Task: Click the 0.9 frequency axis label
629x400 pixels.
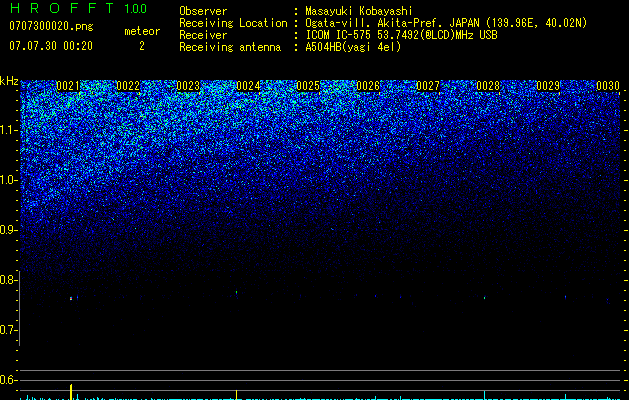Action: pyautogui.click(x=7, y=230)
